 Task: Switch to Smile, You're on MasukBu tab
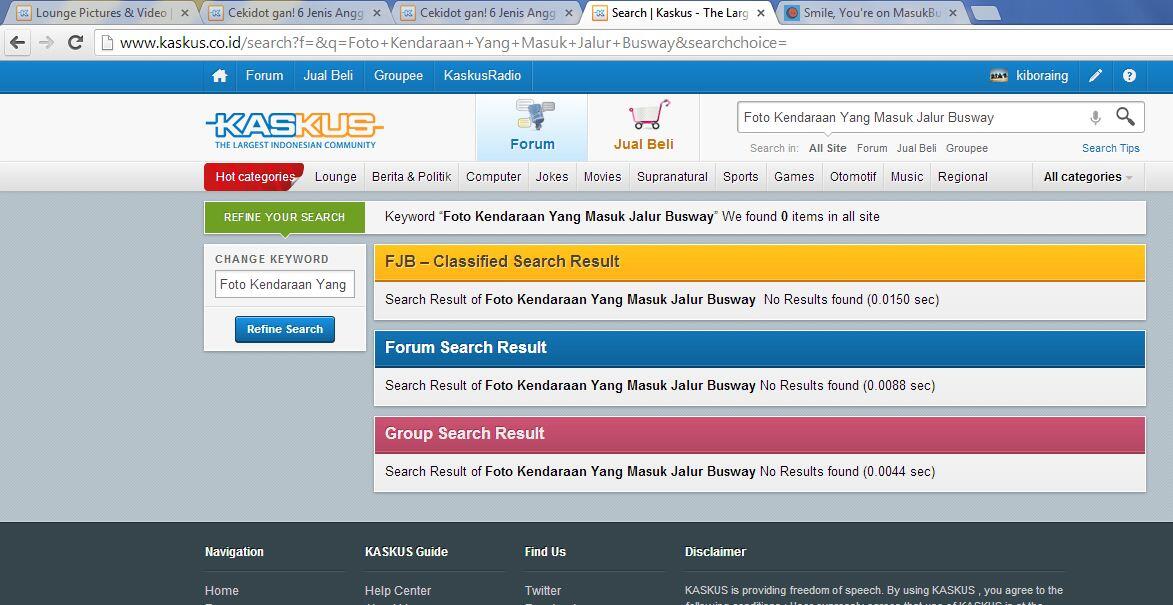tap(871, 13)
